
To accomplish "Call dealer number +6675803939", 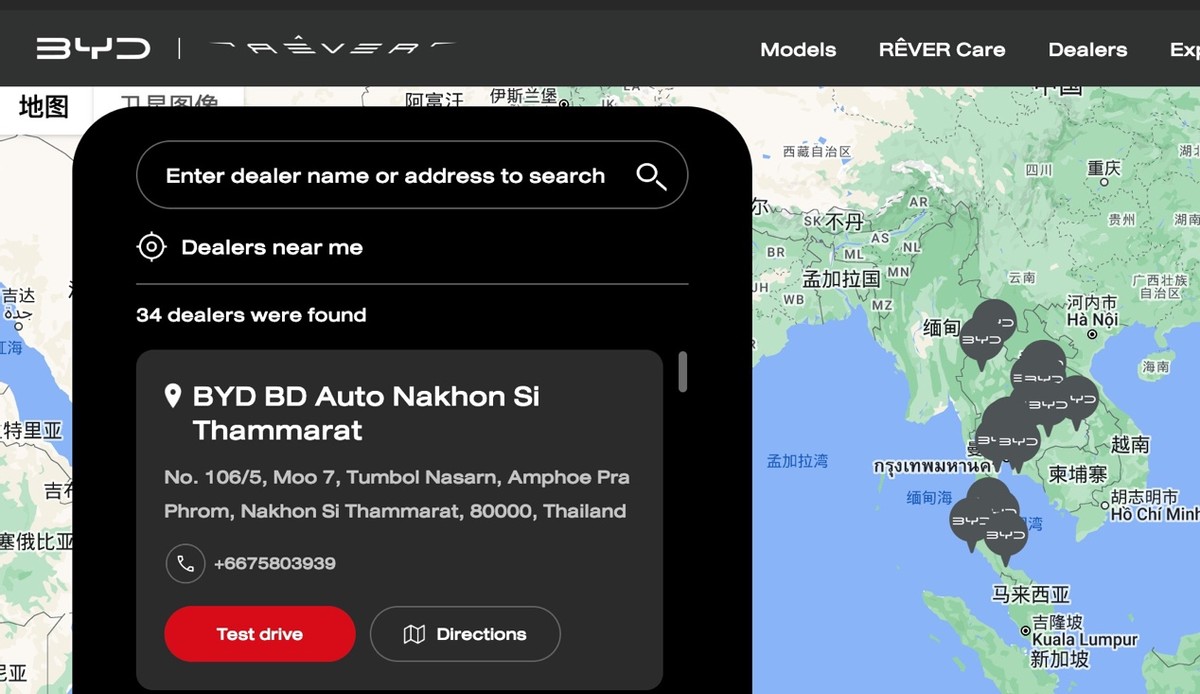I will click(x=275, y=563).
